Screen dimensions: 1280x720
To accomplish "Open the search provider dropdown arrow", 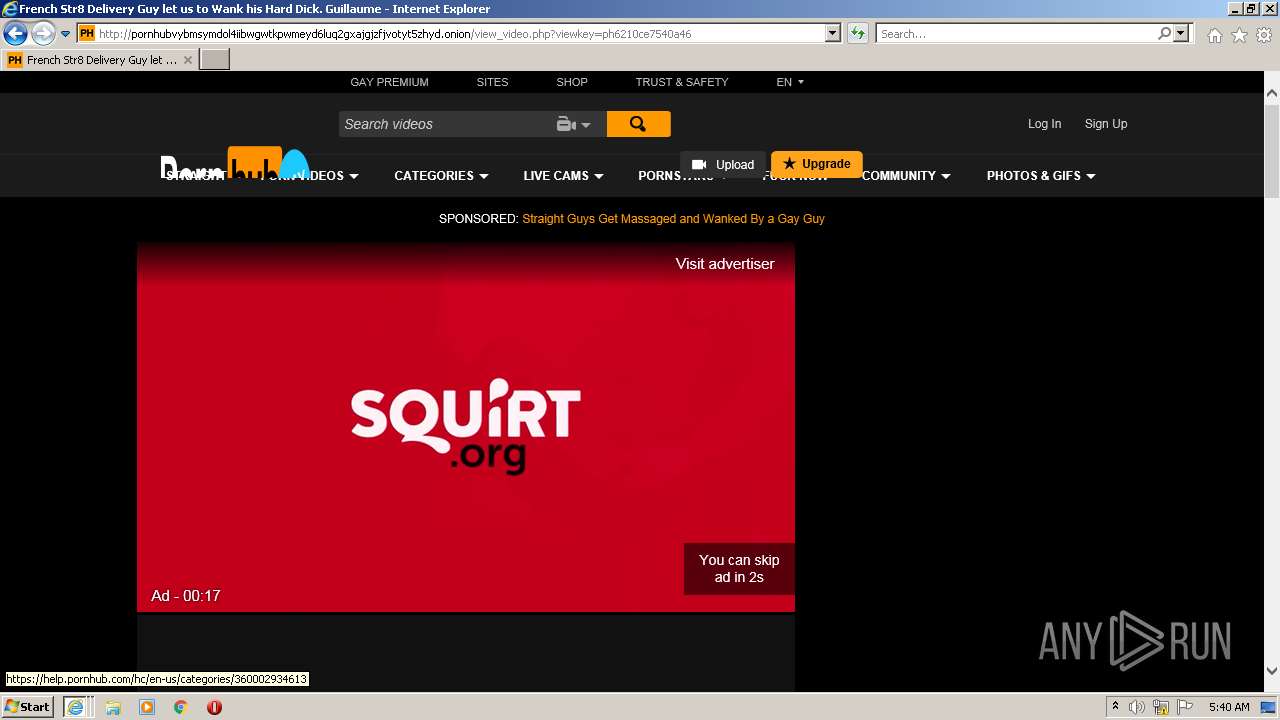I will (1181, 34).
